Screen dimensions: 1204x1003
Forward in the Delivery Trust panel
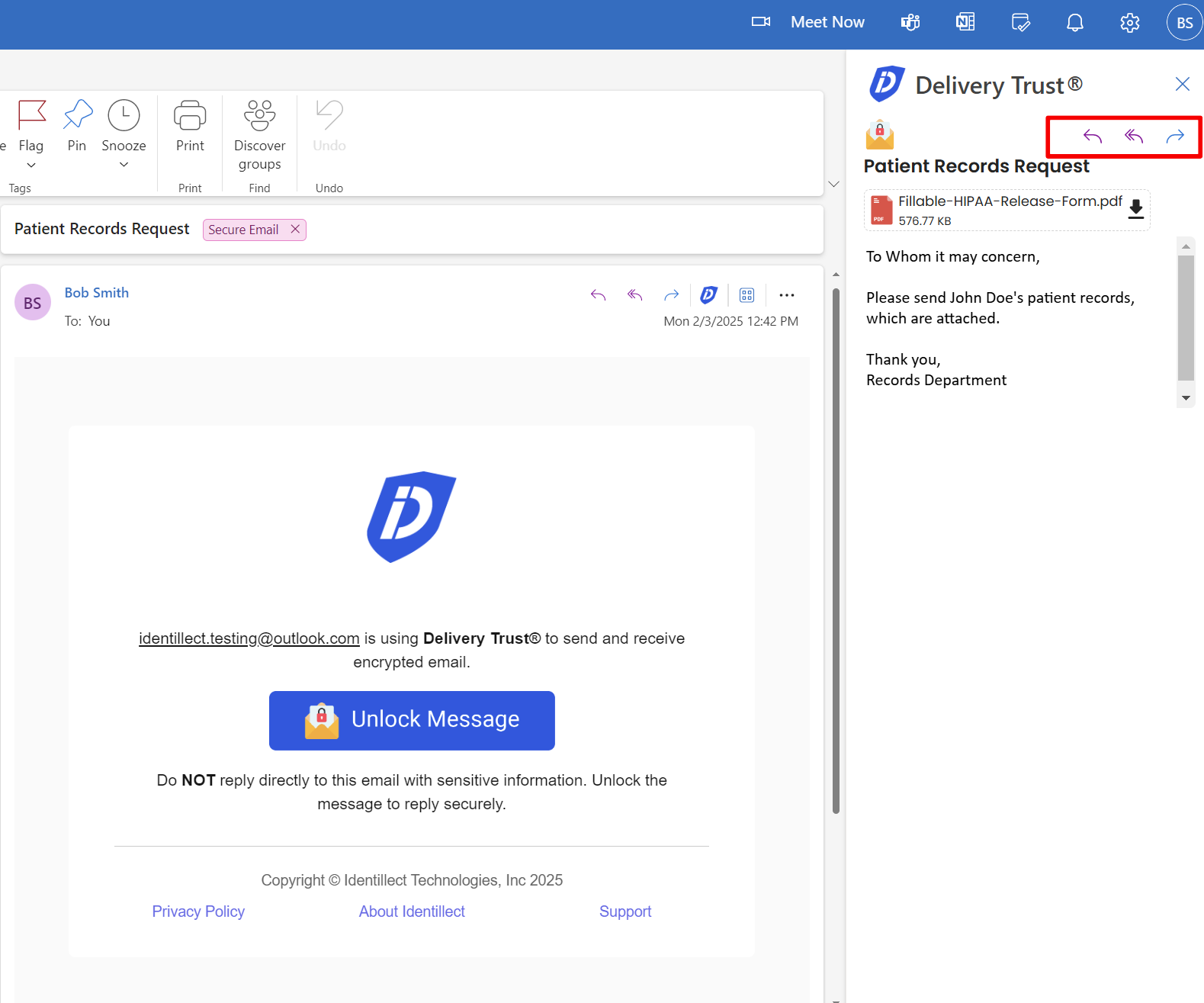pos(1175,137)
